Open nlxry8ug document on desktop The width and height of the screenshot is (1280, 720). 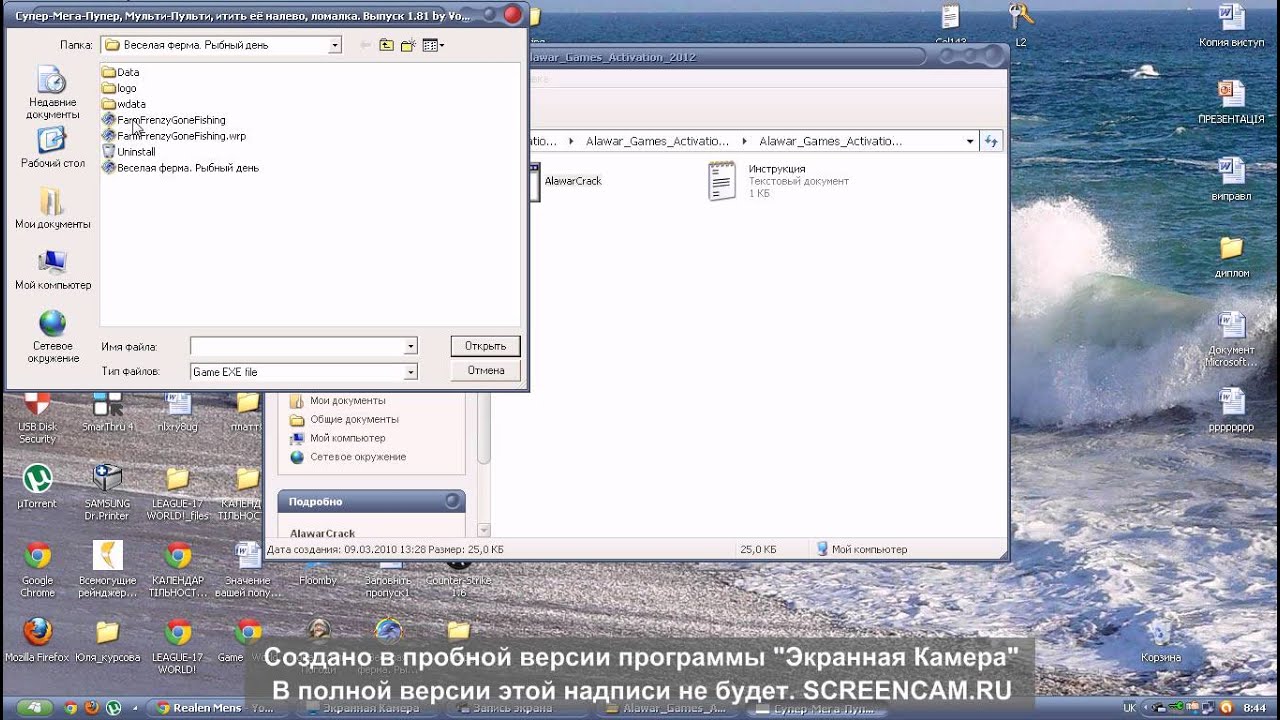178,412
